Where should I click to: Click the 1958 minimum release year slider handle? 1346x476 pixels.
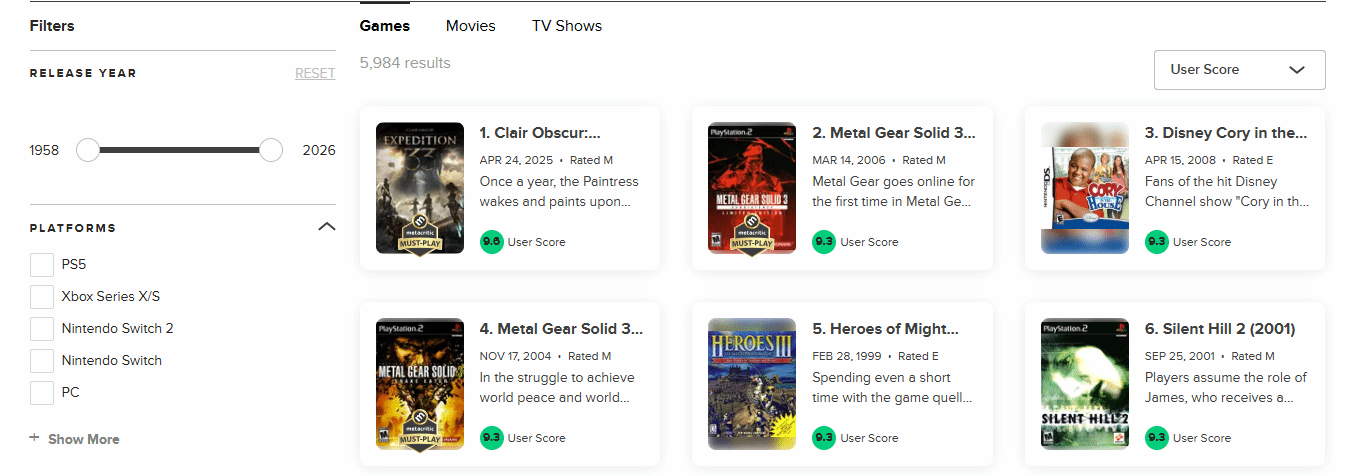pos(88,150)
